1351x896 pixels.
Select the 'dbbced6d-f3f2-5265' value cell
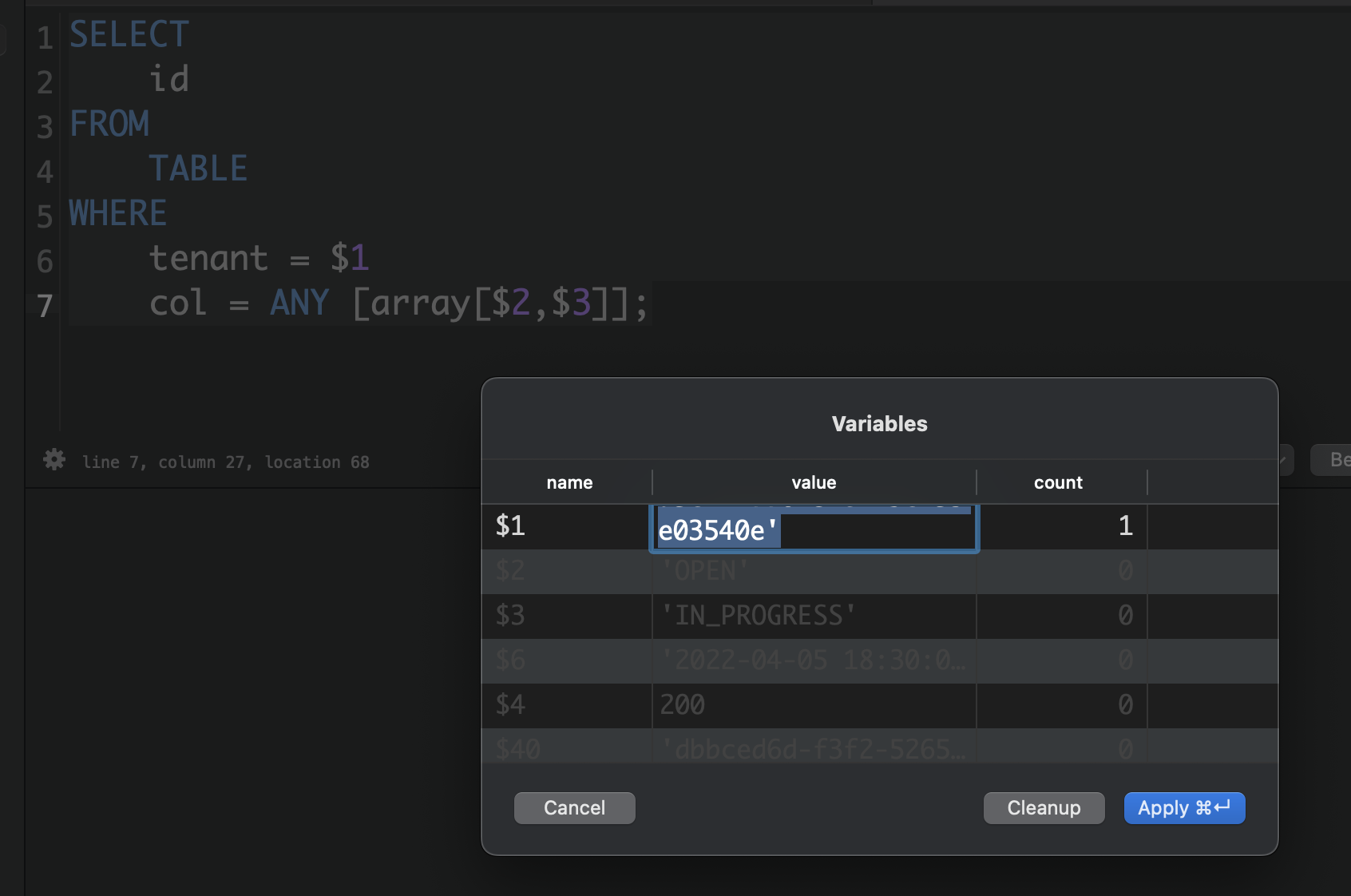814,747
